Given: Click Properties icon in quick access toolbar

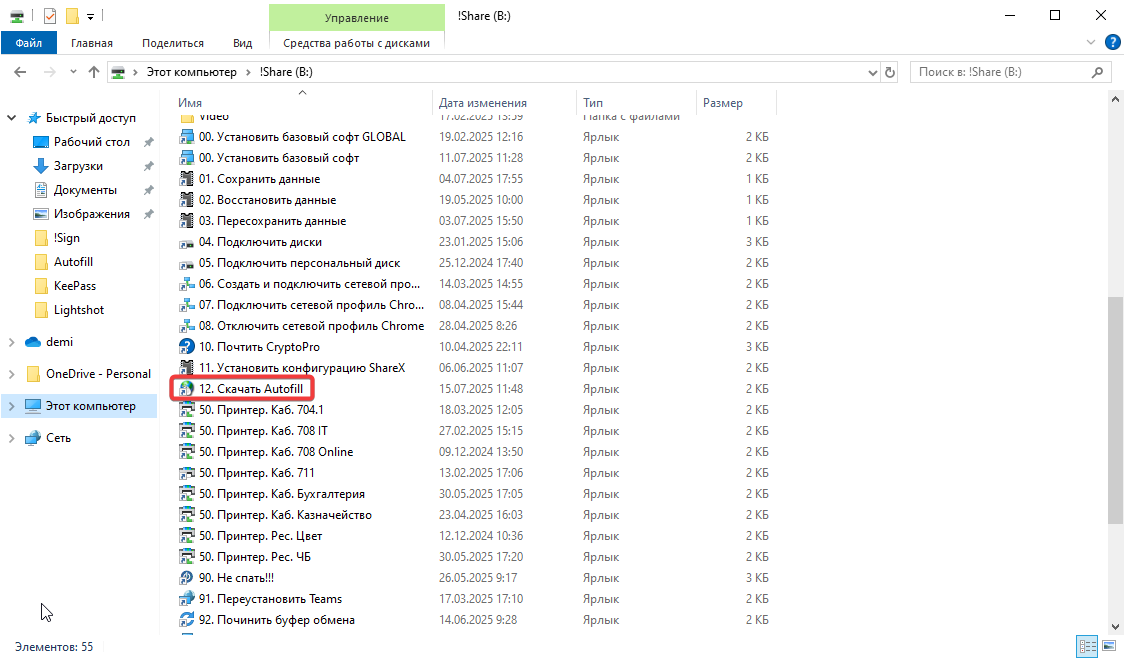Looking at the screenshot, I should (x=50, y=16).
